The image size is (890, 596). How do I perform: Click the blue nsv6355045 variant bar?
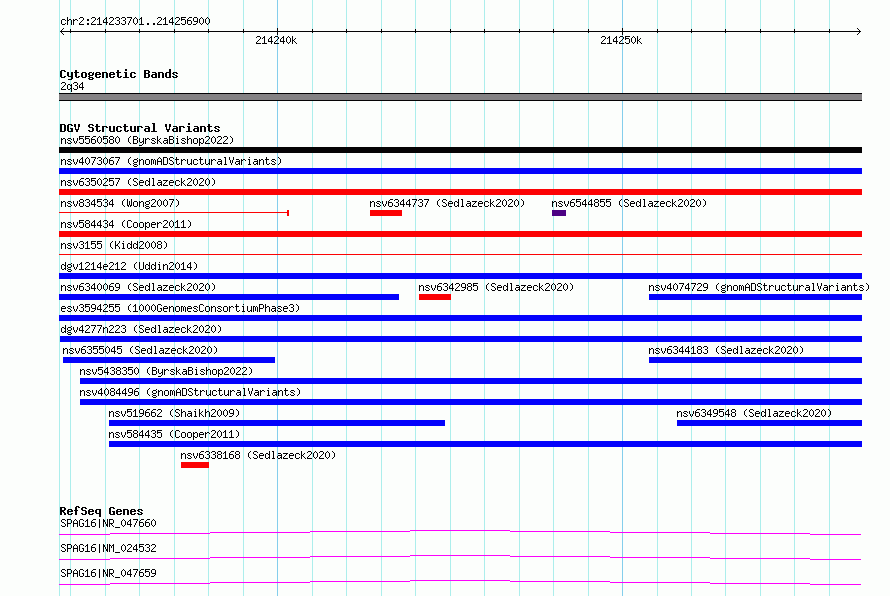coord(169,360)
